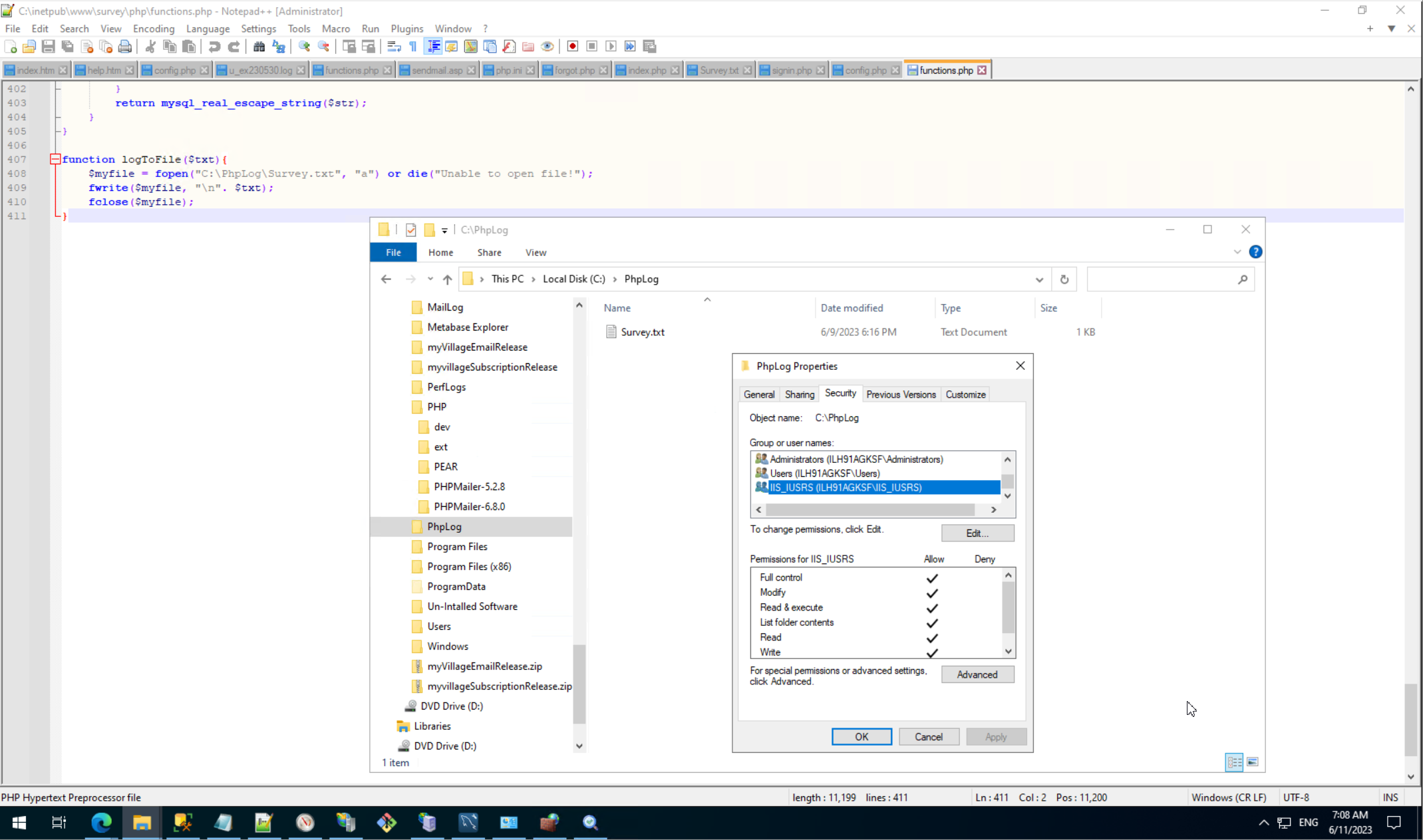Click the Microsoft Edge taskbar icon

[101, 823]
